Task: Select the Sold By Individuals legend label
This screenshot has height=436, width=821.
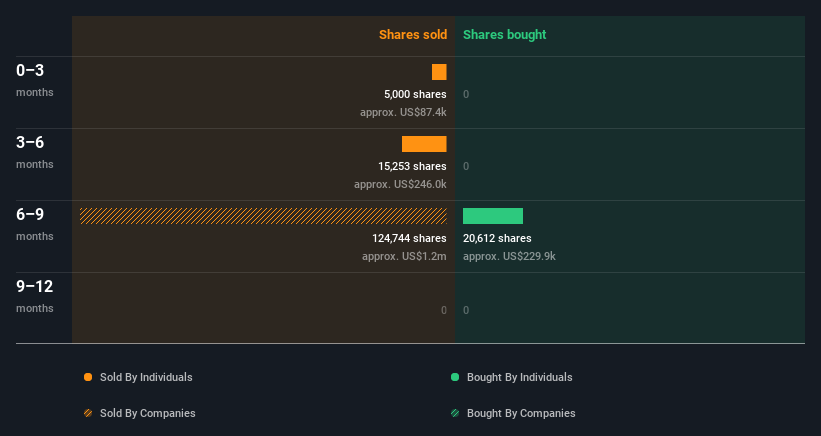Action: pyautogui.click(x=146, y=377)
